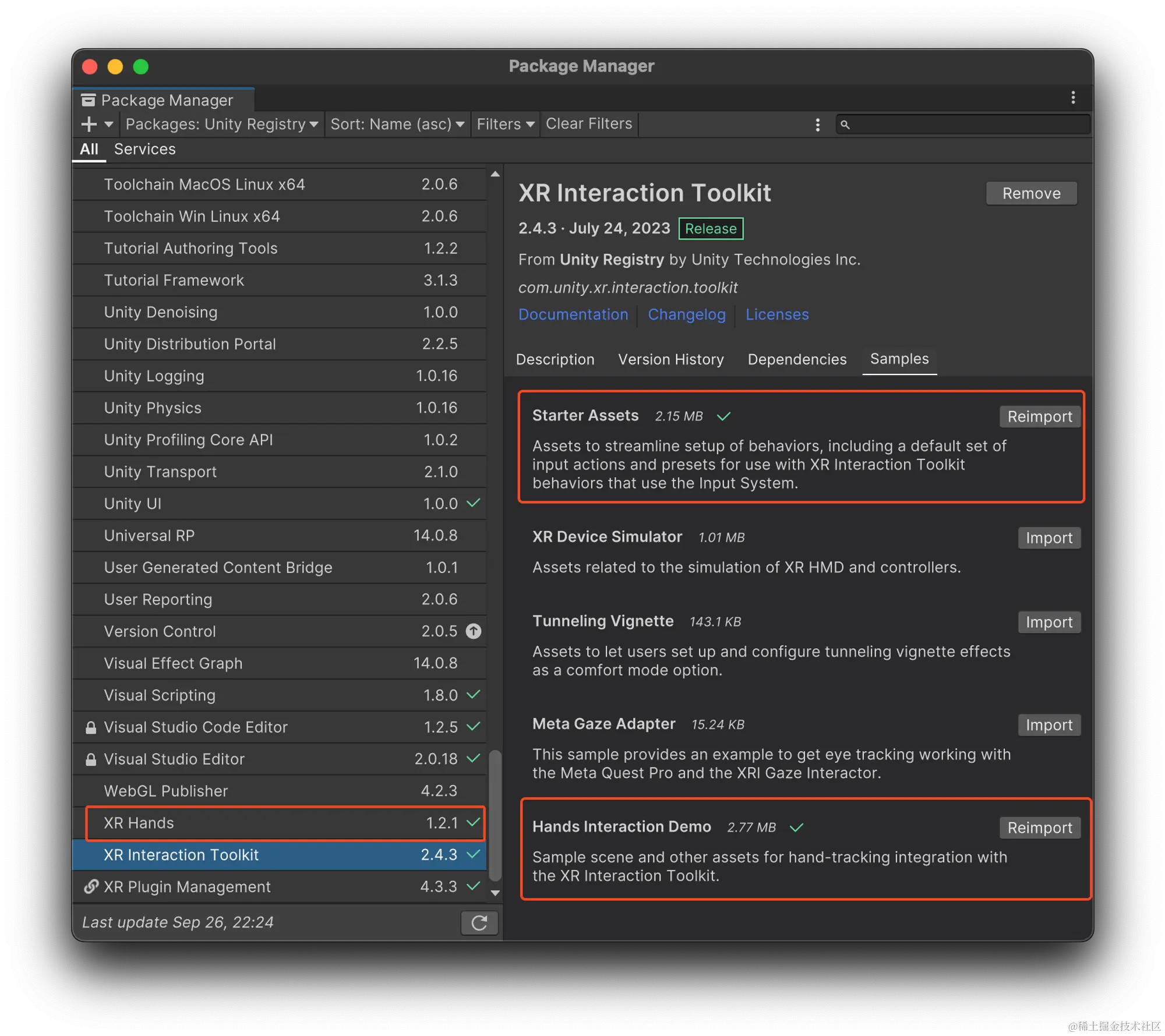
Task: Select Unity Denoising package
Action: pyautogui.click(x=280, y=313)
